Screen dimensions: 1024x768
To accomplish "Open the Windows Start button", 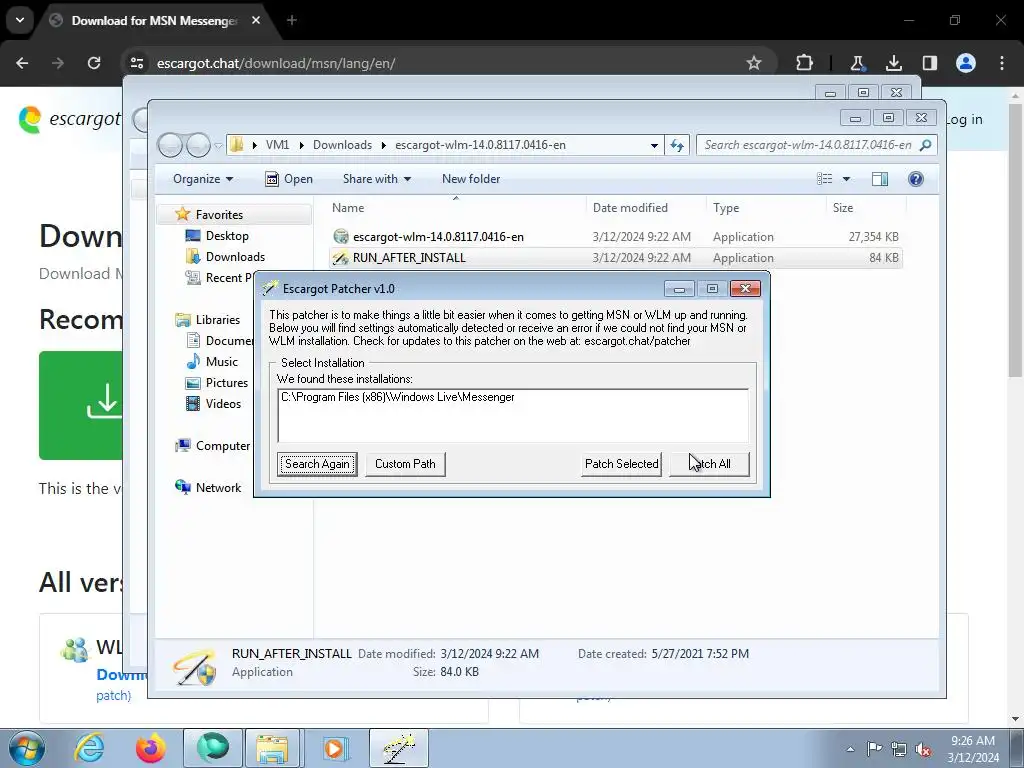I will coord(25,748).
